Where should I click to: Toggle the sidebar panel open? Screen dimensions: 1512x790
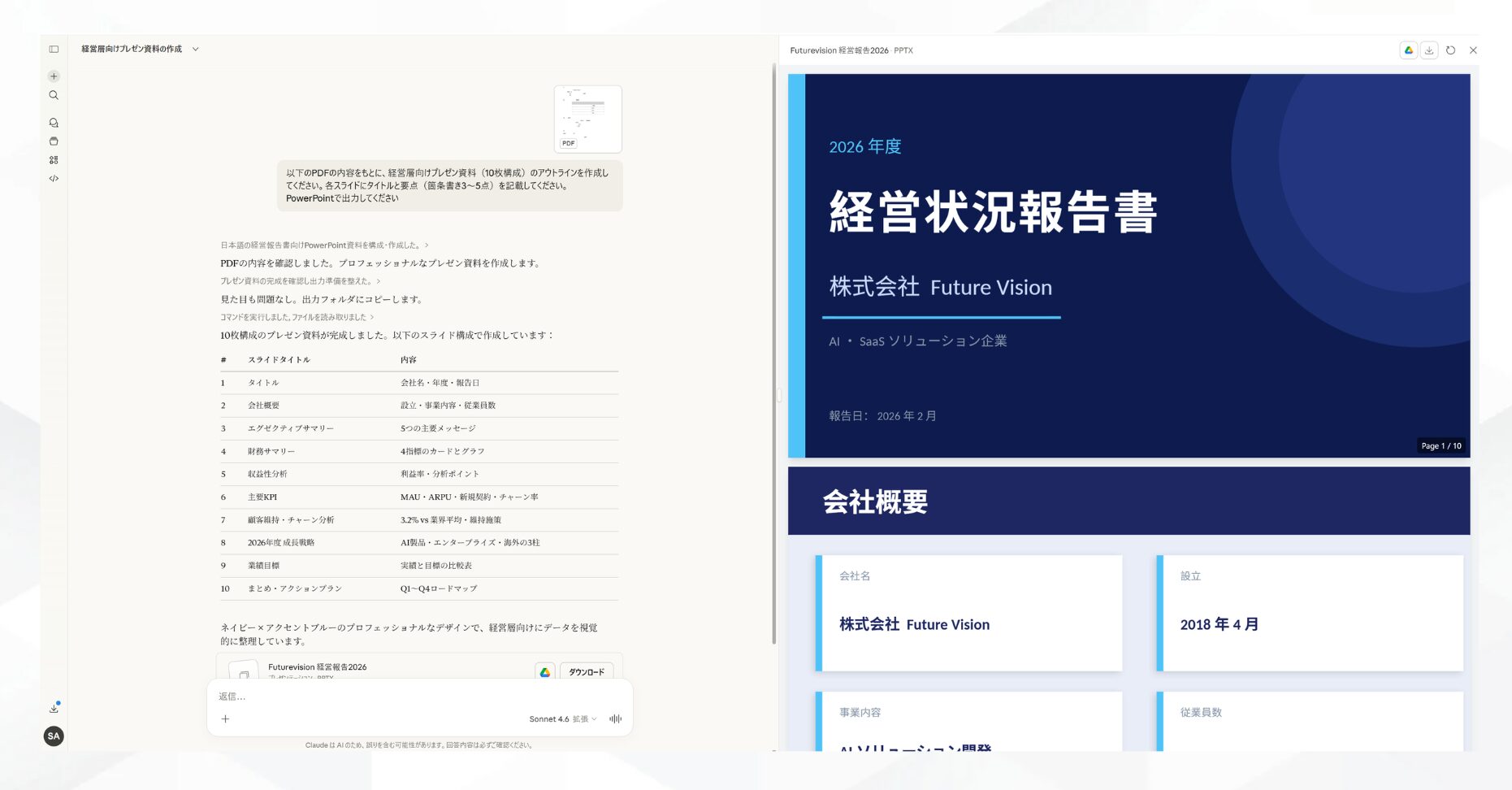coord(54,49)
